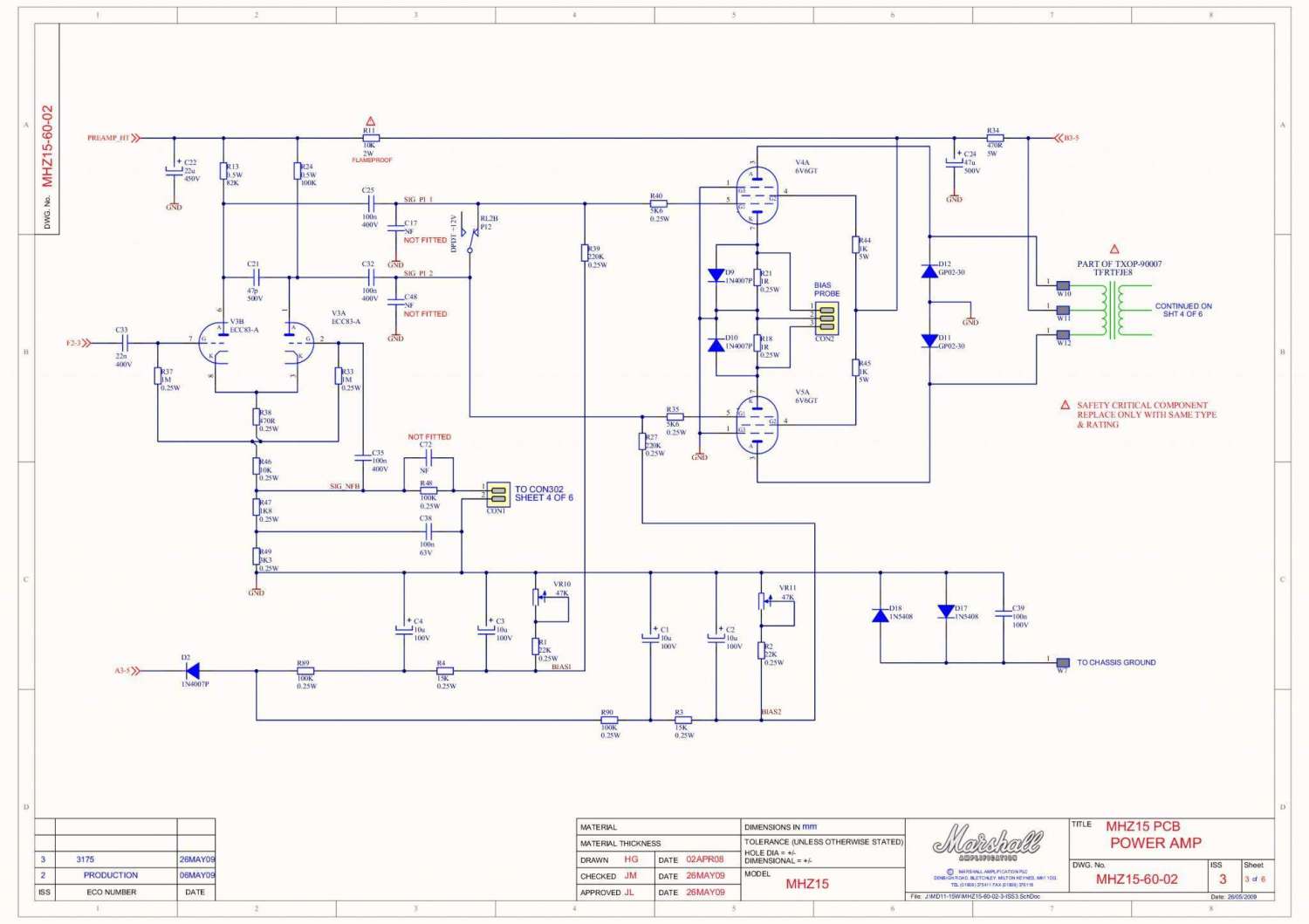Select the V3A triode half symbol
1309x924 pixels.
298,343
